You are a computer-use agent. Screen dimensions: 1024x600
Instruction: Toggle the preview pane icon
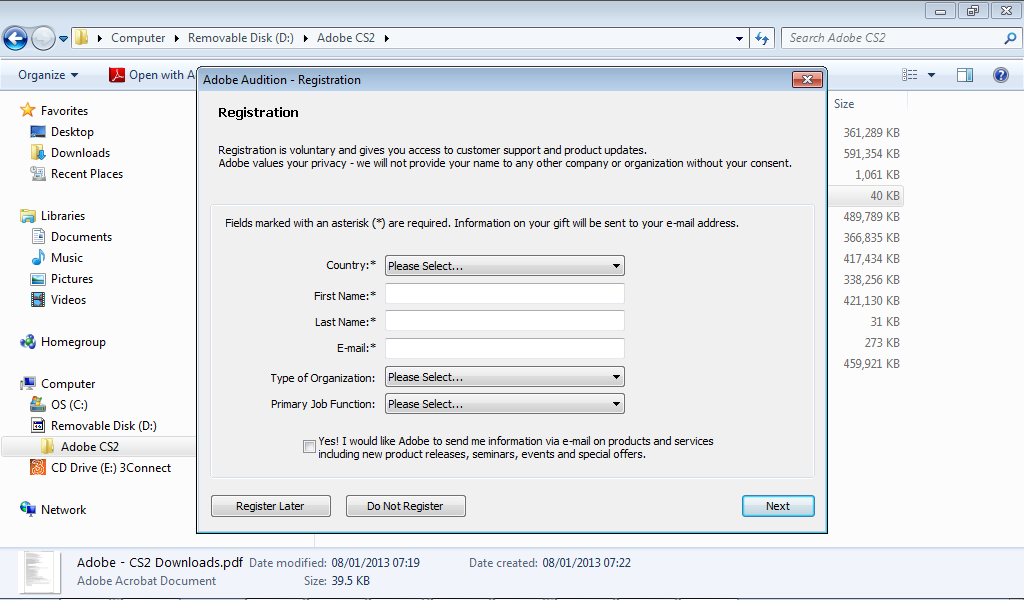pyautogui.click(x=965, y=75)
